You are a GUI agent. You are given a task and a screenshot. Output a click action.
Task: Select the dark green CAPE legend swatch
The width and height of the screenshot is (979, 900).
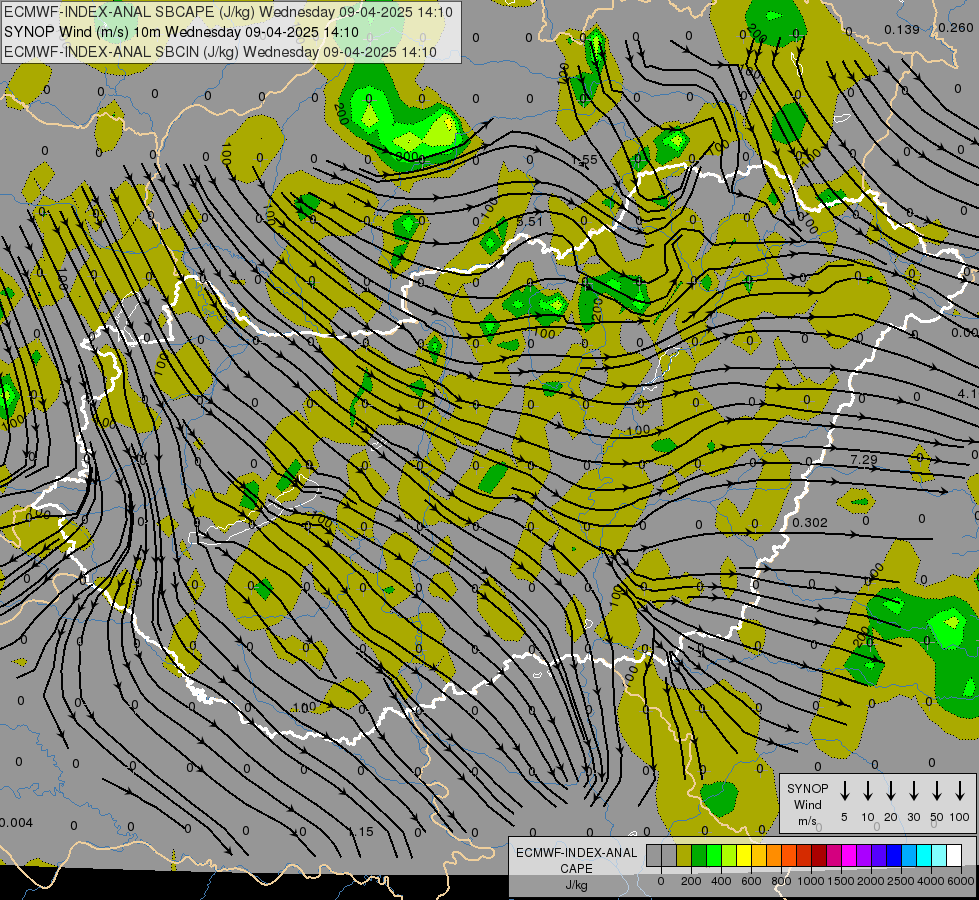tap(699, 855)
